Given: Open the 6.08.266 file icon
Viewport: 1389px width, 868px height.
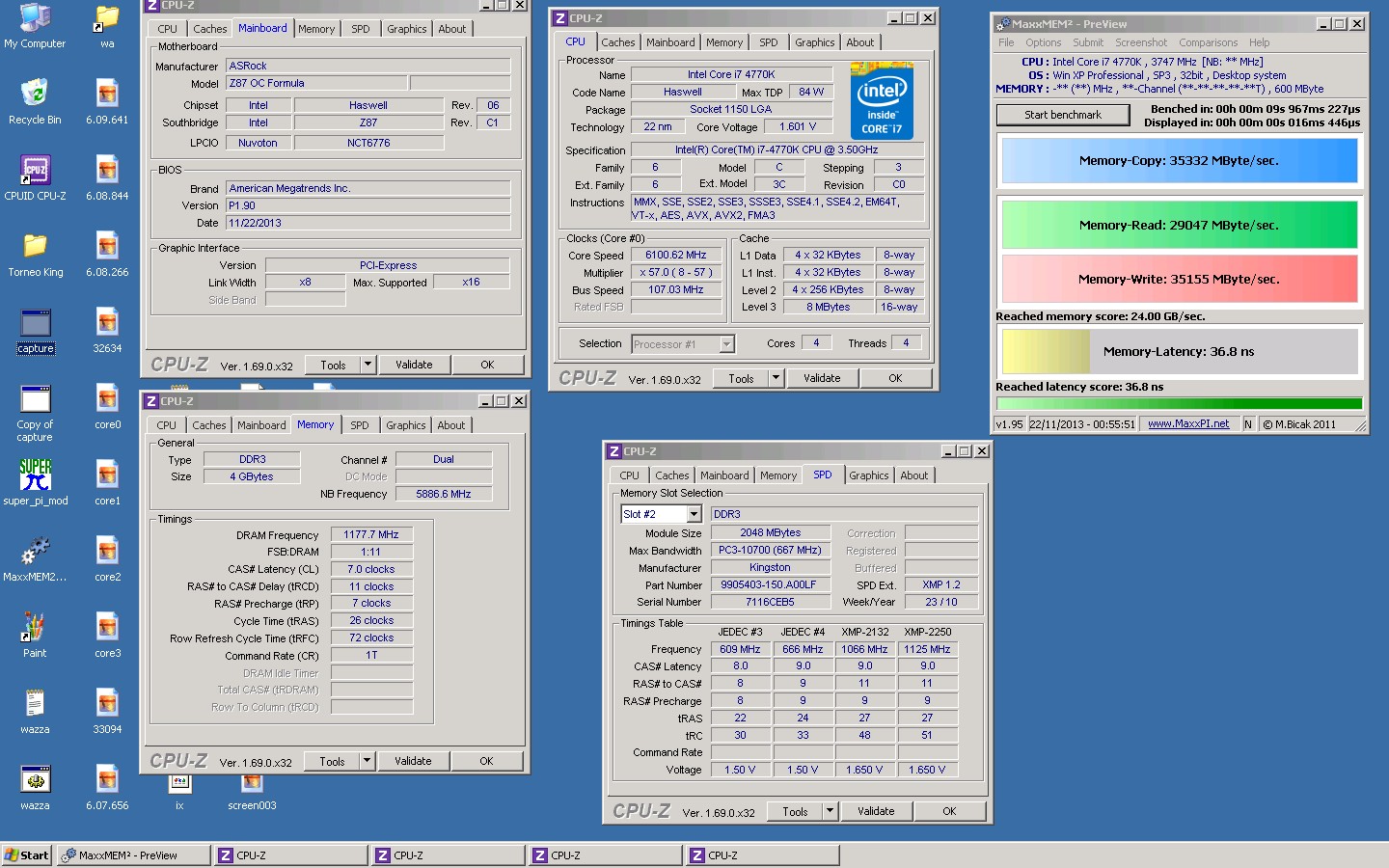Looking at the screenshot, I should click(x=107, y=253).
